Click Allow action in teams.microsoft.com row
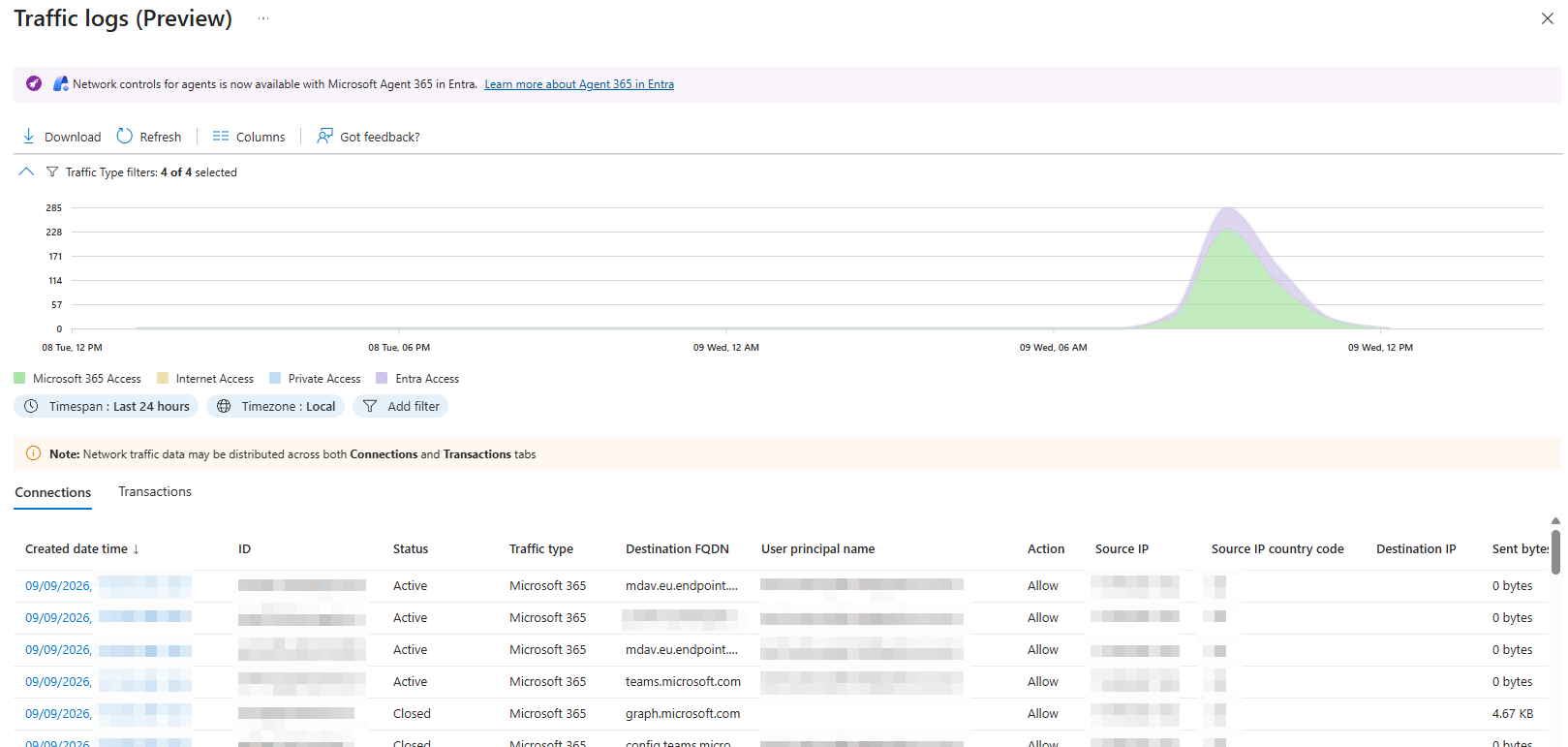This screenshot has width=1568, height=747. click(x=1043, y=682)
